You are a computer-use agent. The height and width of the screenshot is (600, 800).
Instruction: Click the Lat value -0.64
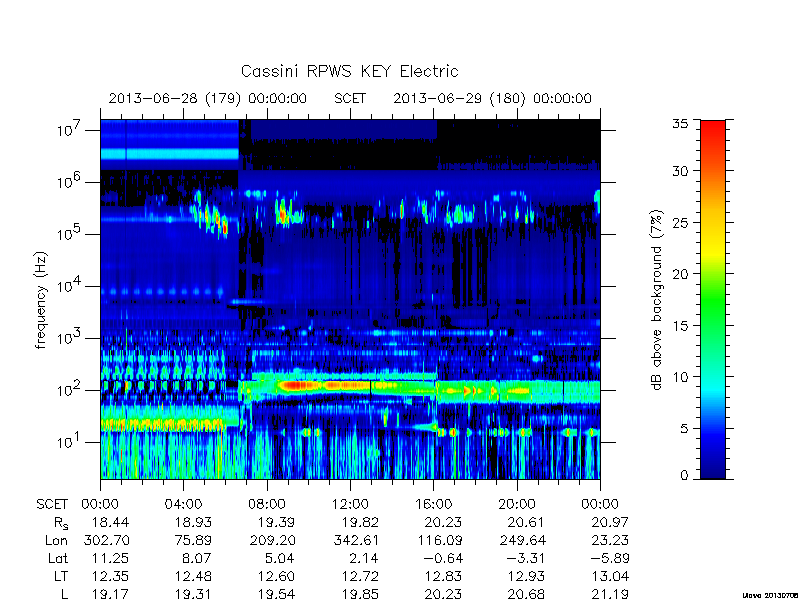tap(442, 559)
